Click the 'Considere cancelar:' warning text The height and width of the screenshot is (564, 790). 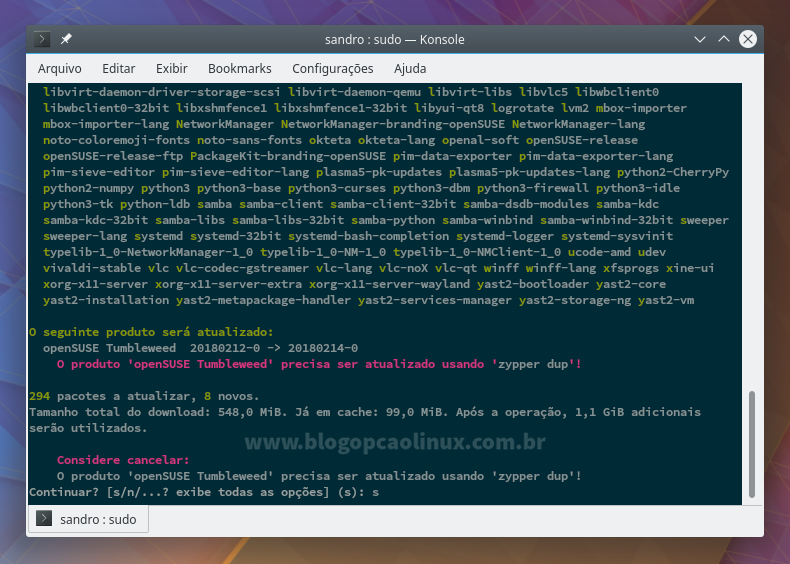pos(123,460)
